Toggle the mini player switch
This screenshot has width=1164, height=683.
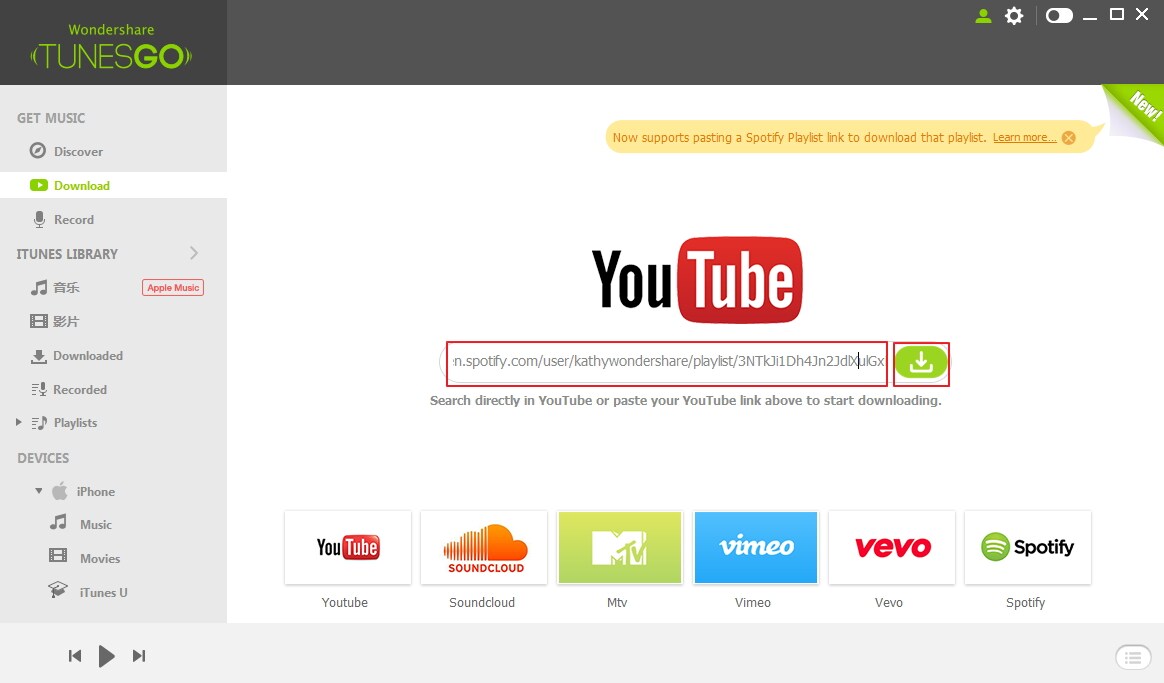[1059, 16]
